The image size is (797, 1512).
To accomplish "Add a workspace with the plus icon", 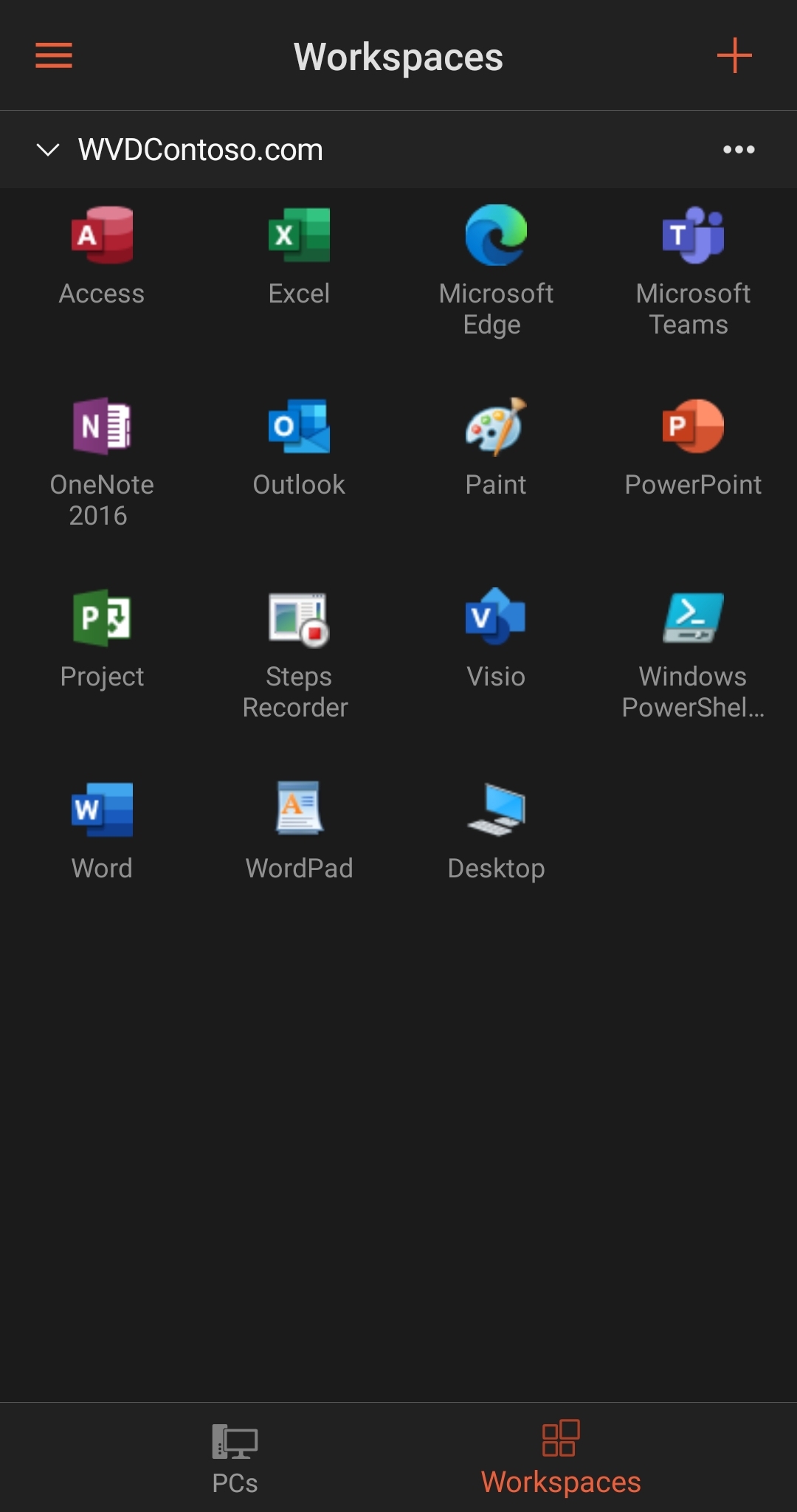I will pyautogui.click(x=734, y=55).
